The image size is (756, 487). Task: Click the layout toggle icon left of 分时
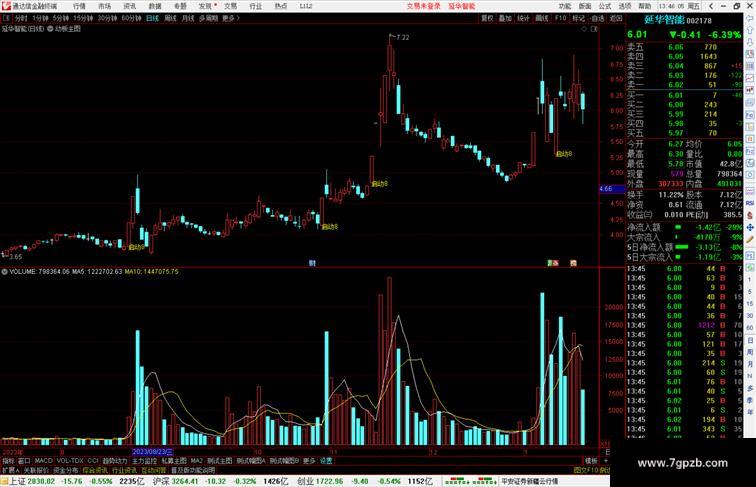[x=7, y=18]
